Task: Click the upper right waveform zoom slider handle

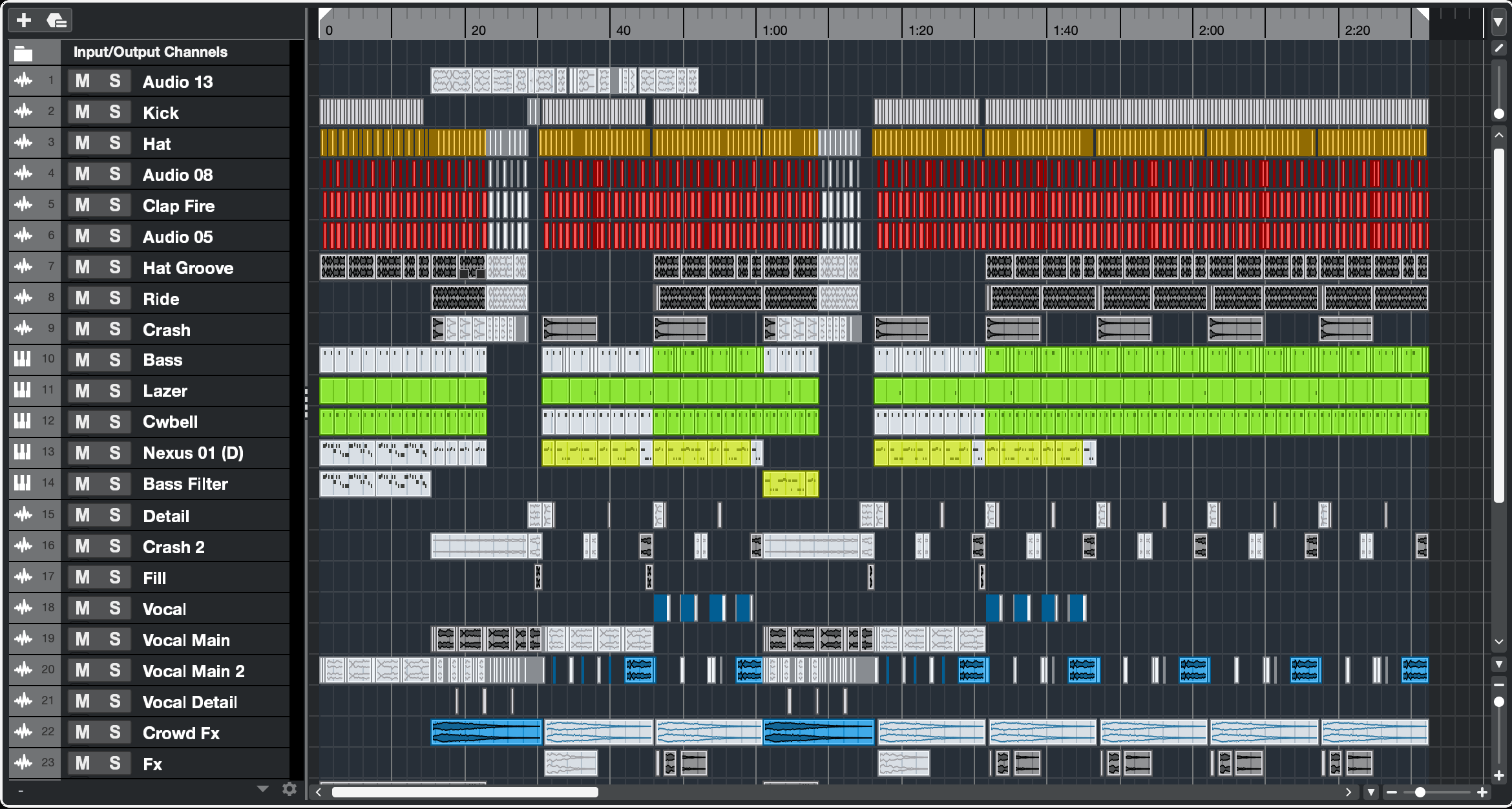Action: 1498,114
